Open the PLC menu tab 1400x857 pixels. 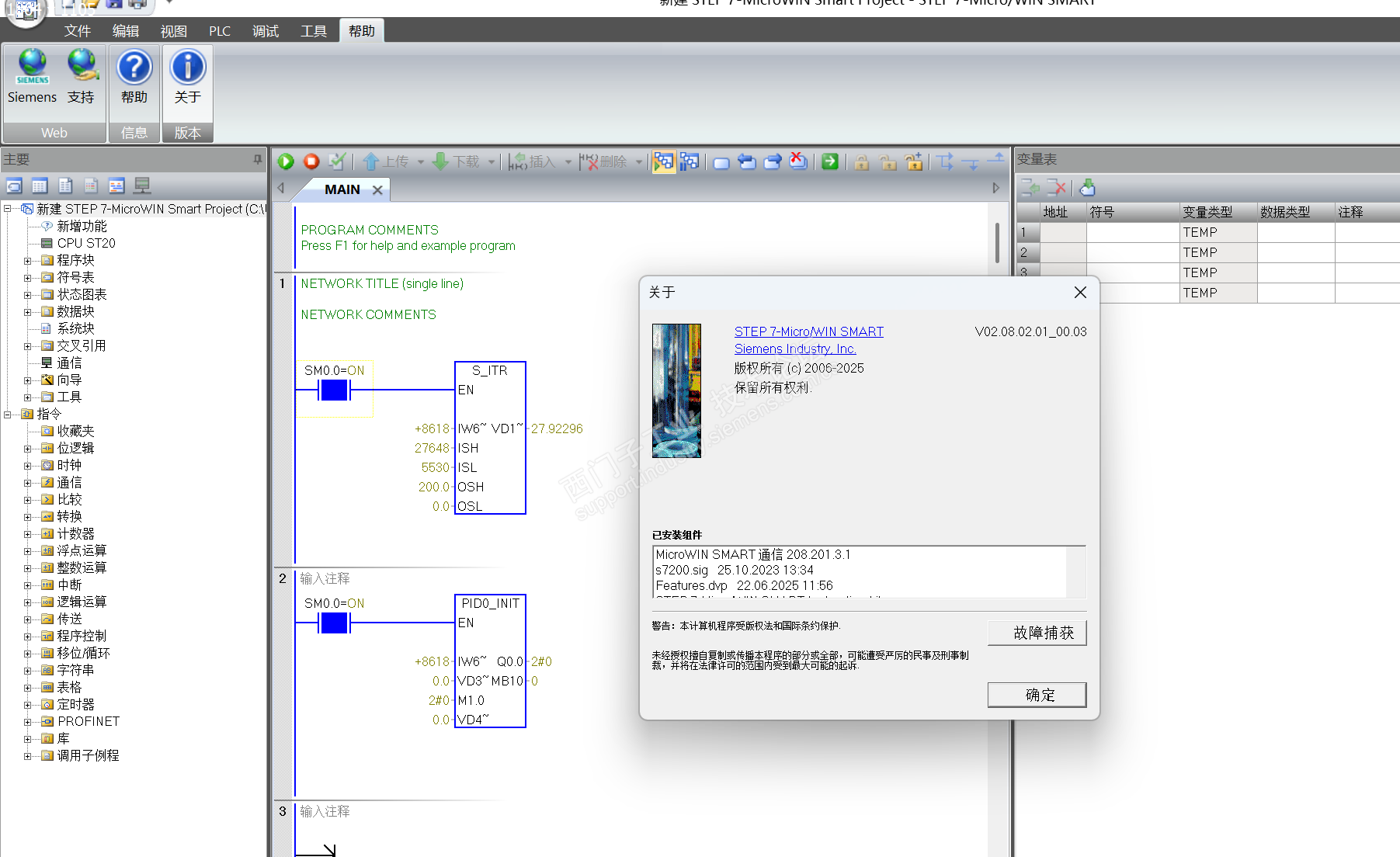pyautogui.click(x=220, y=31)
